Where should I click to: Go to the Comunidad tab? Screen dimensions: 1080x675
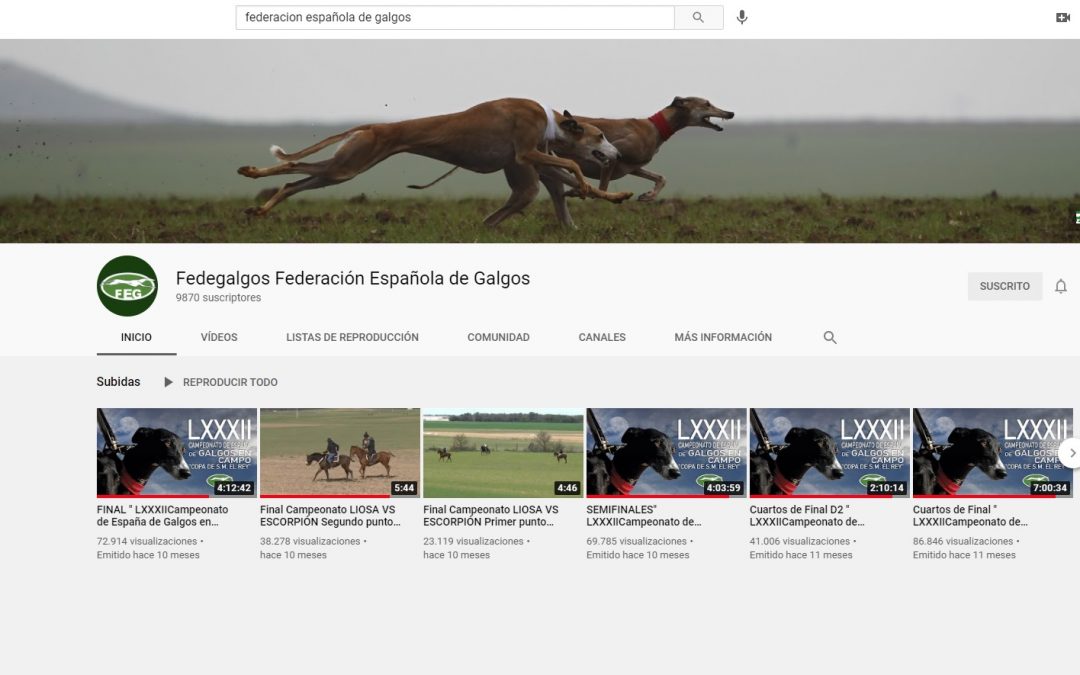pos(498,338)
